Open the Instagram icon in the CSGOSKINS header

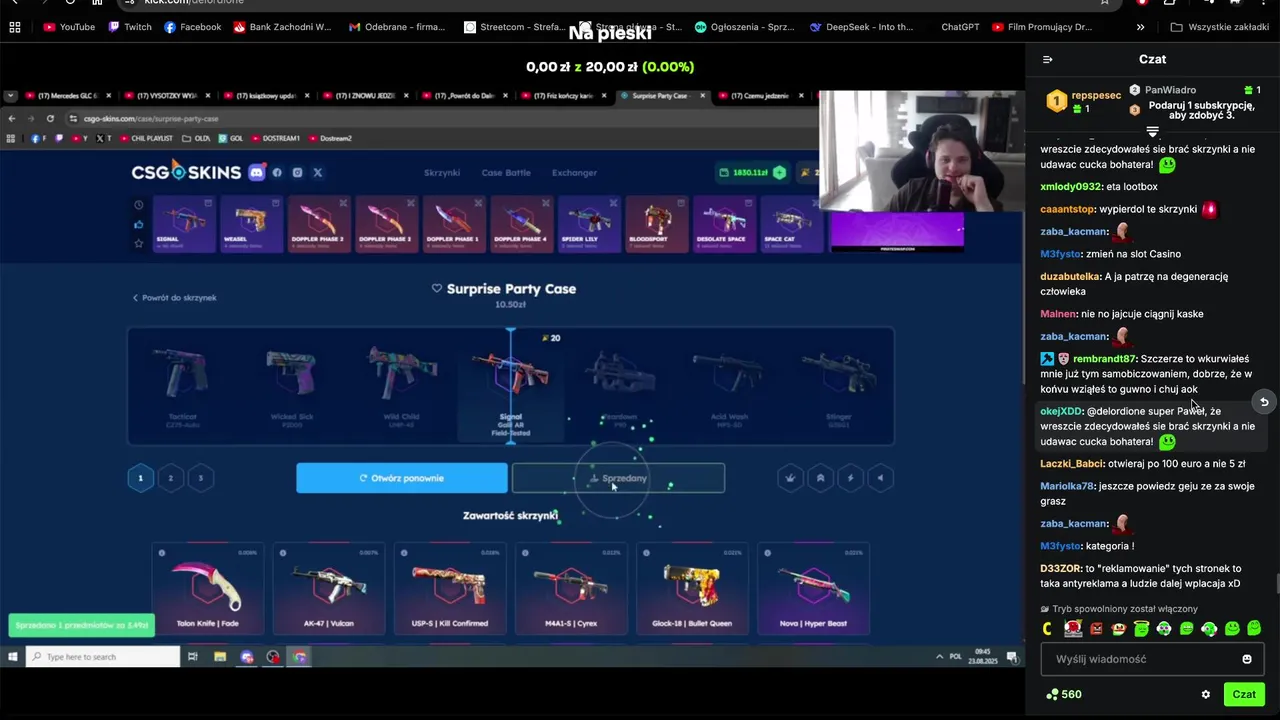pyautogui.click(x=297, y=172)
